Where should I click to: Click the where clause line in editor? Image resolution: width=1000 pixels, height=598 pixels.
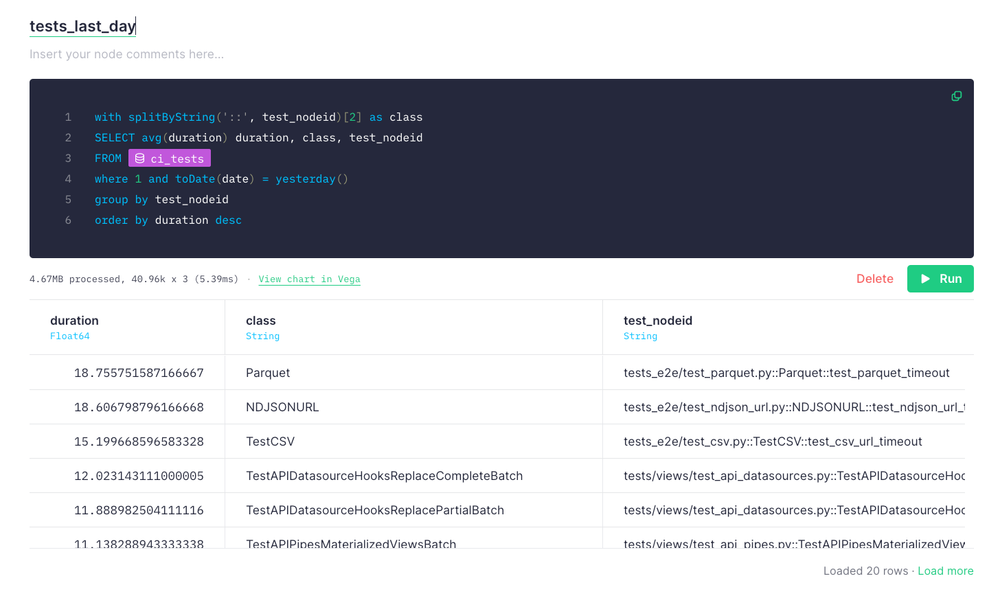(220, 179)
